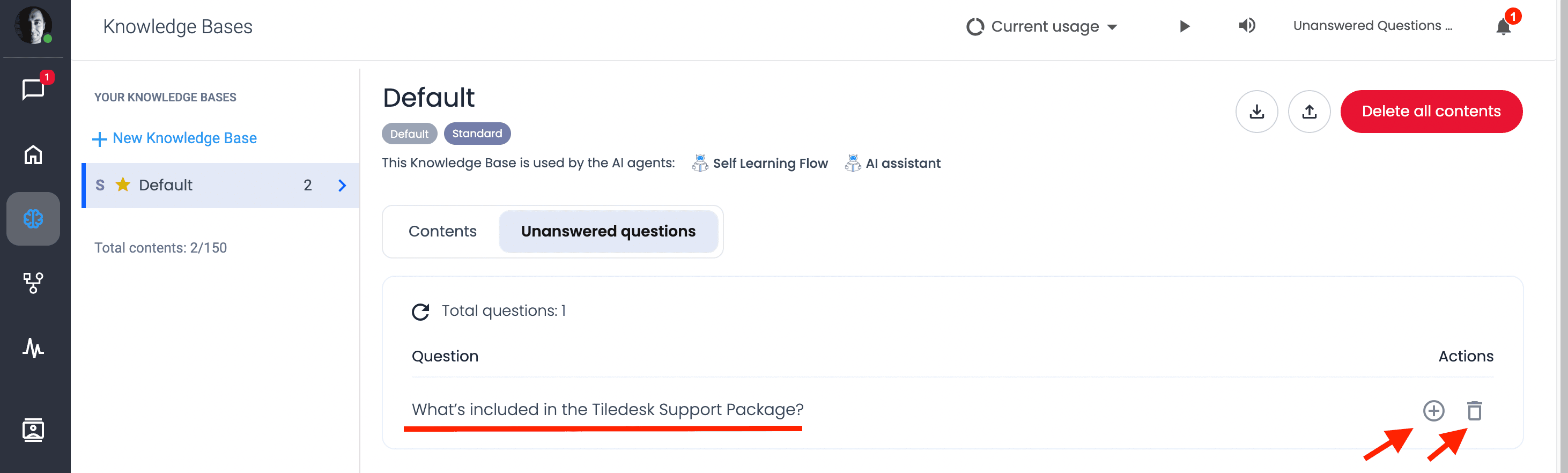Click the play button in top bar
1568x473 pixels.
[x=1185, y=26]
